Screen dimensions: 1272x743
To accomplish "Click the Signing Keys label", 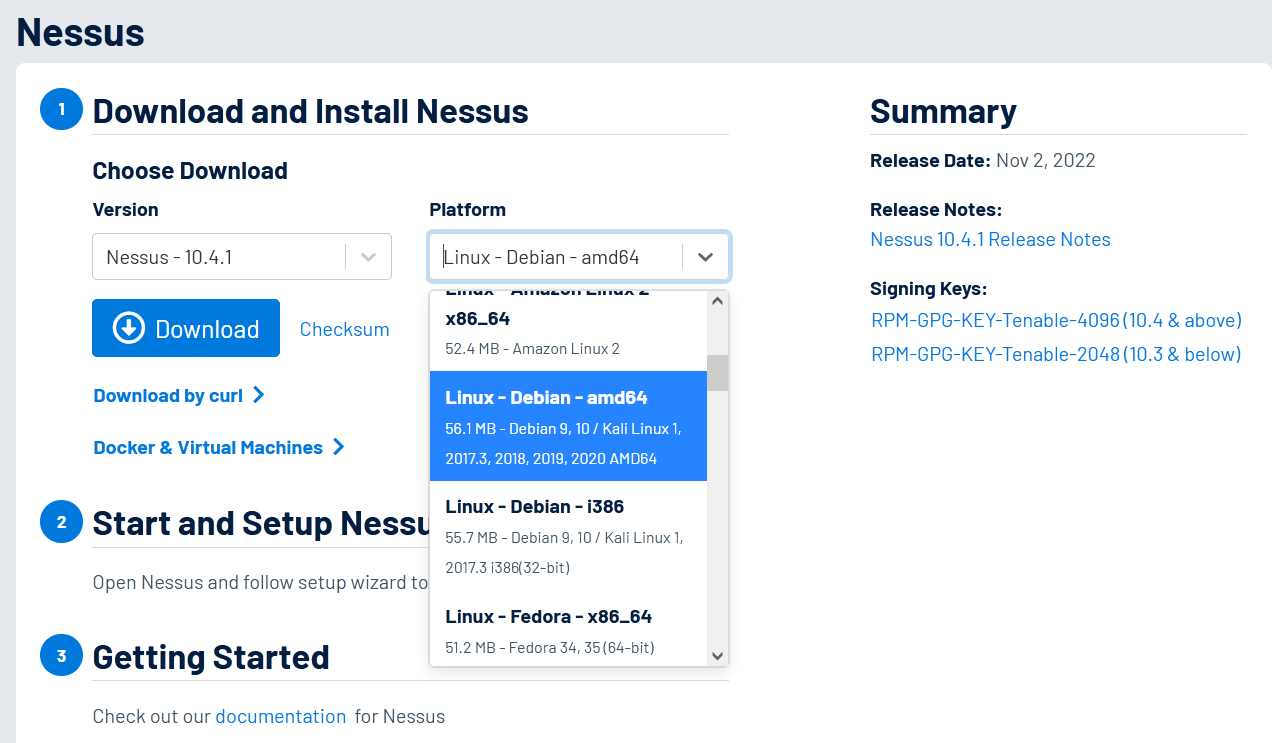I will click(928, 289).
